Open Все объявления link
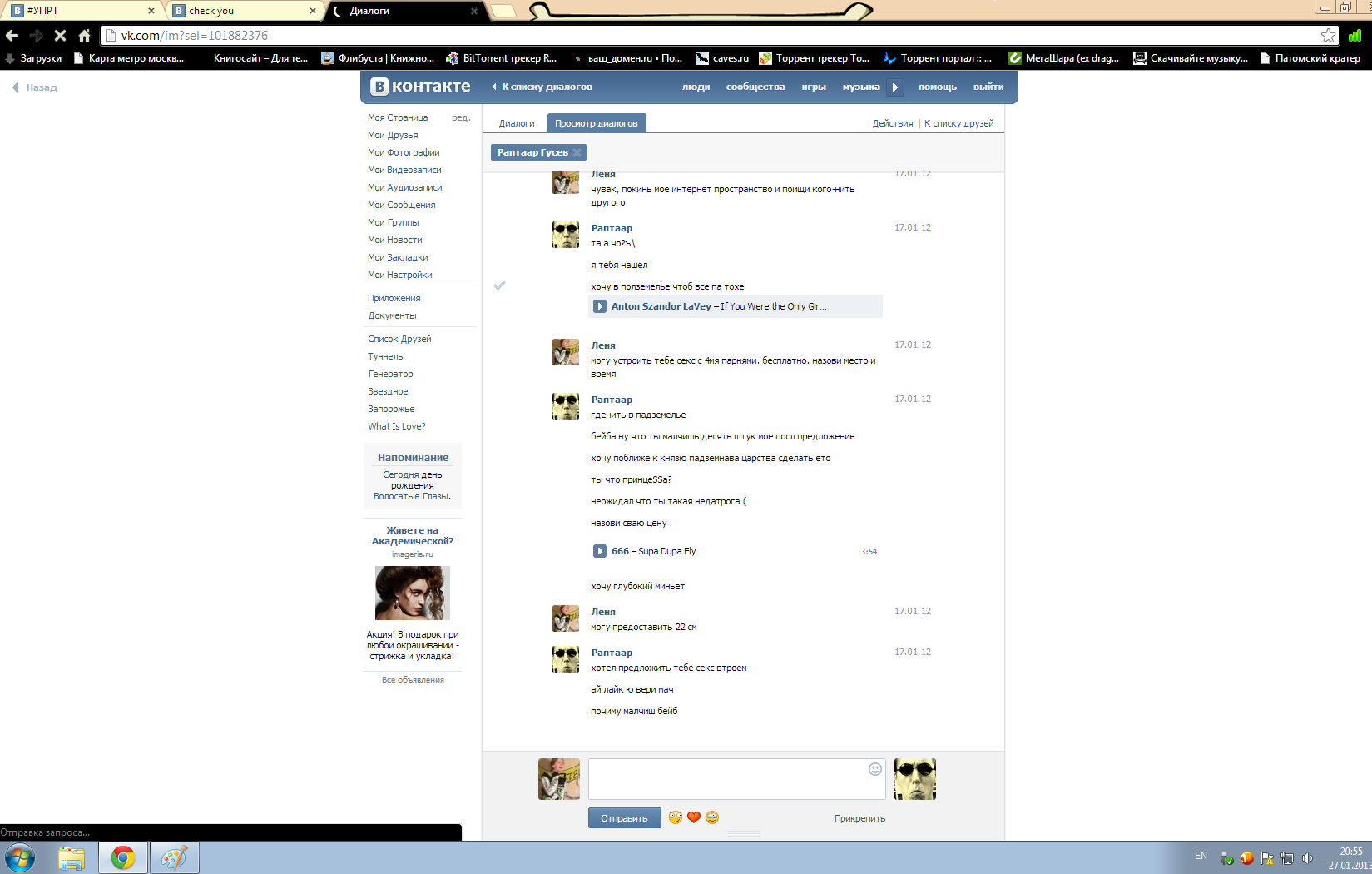This screenshot has height=874, width=1372. 413,680
